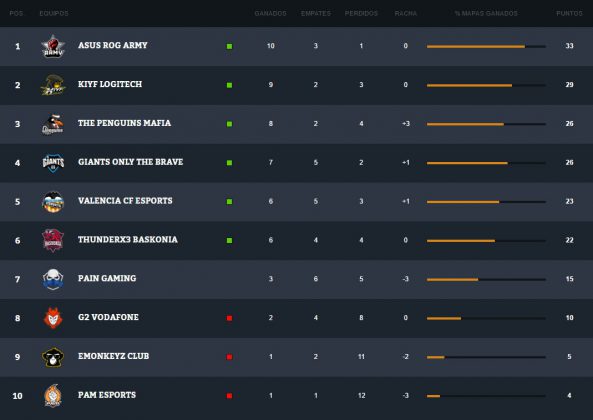Screen dimensions: 593x420
Task: Click the map win bar for ASUS ROG Army
Action: pos(486,46)
